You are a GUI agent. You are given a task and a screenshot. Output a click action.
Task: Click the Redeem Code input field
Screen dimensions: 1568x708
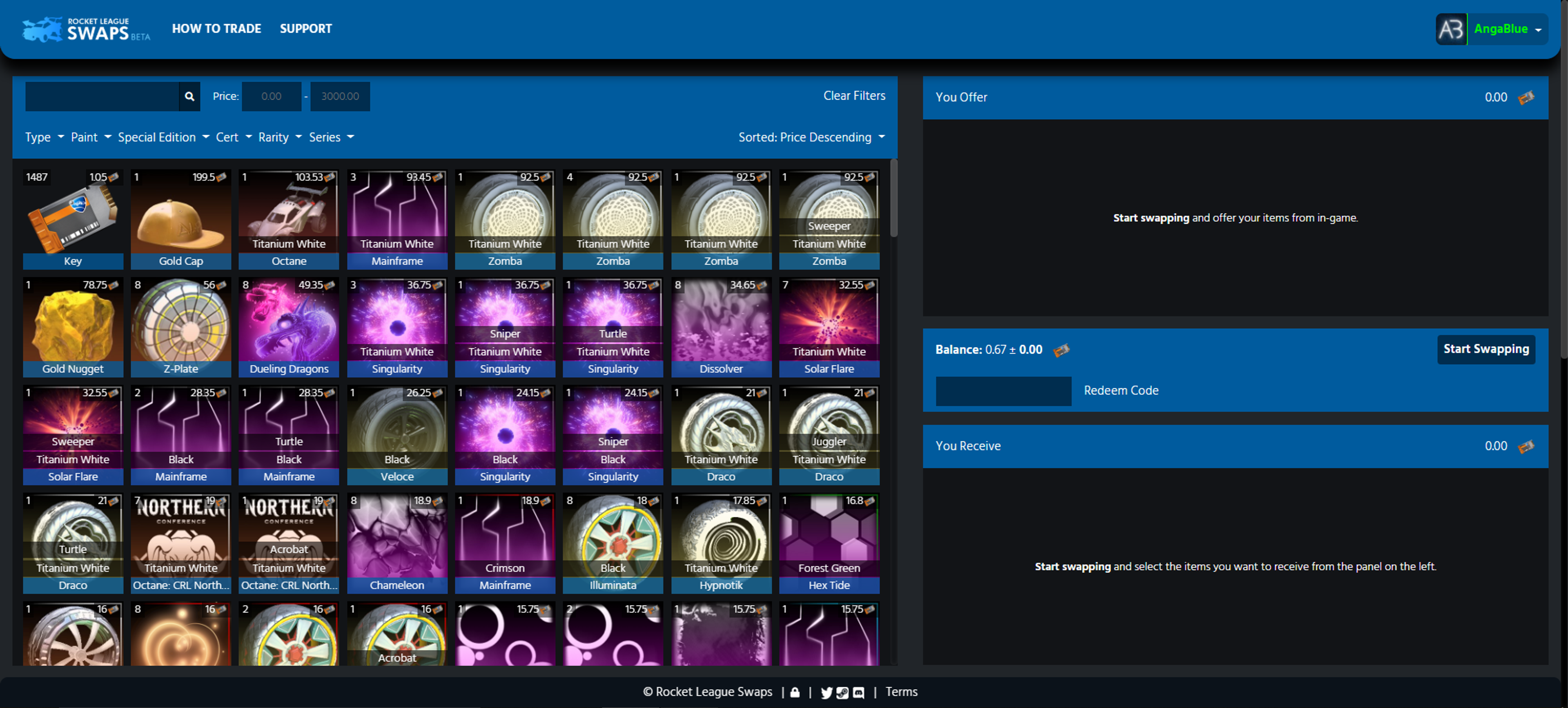[x=1003, y=391]
